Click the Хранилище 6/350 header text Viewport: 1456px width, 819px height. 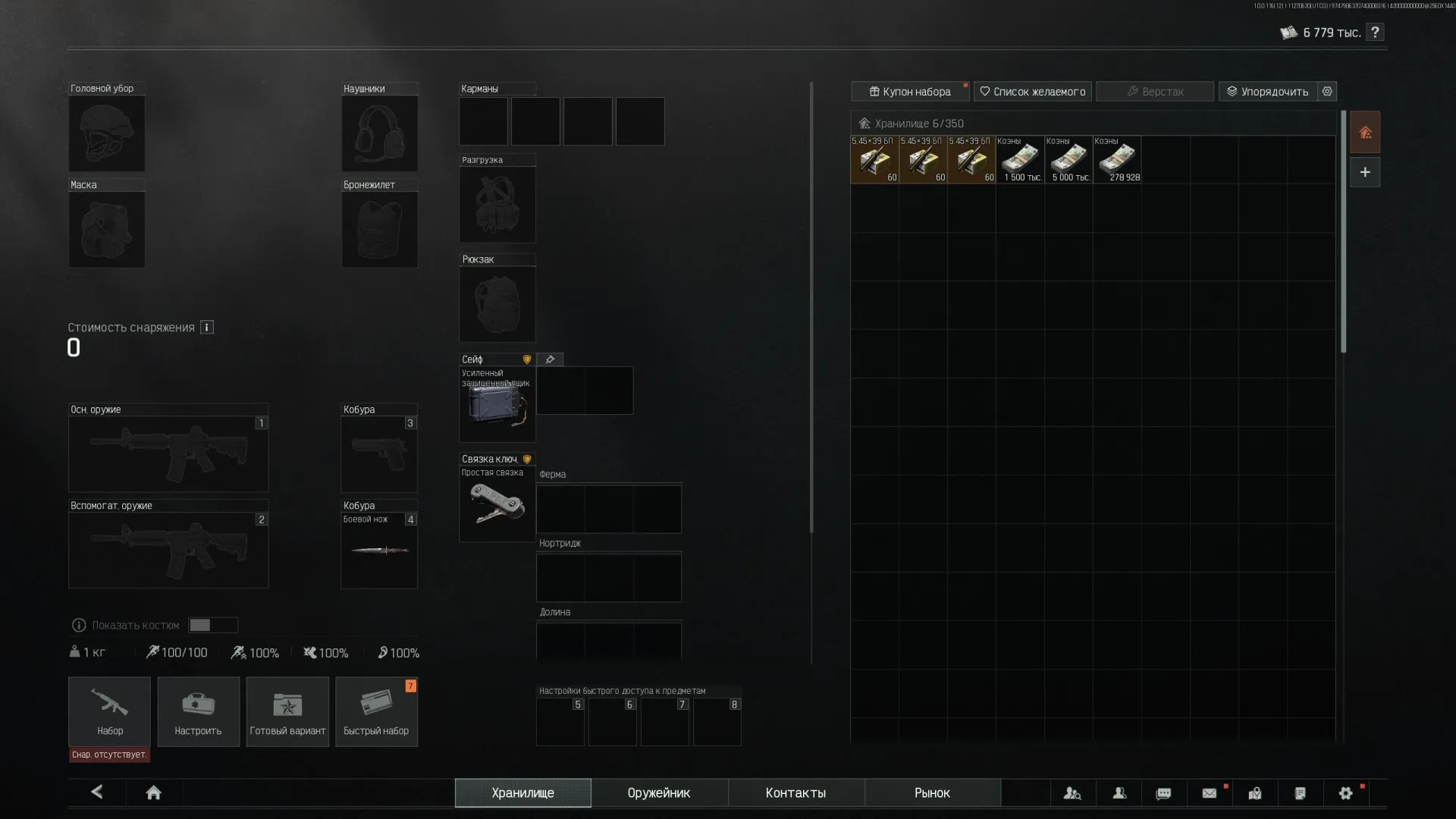[x=919, y=124]
